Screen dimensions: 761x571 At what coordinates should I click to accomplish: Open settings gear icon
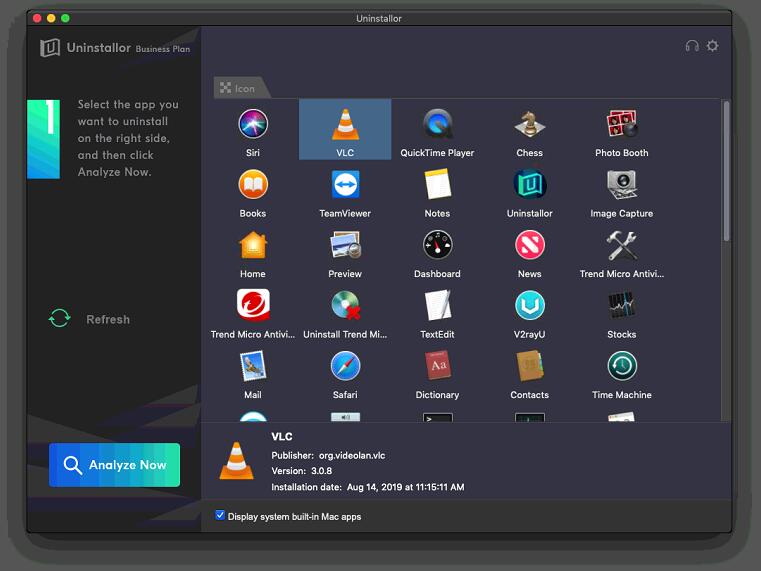(712, 46)
